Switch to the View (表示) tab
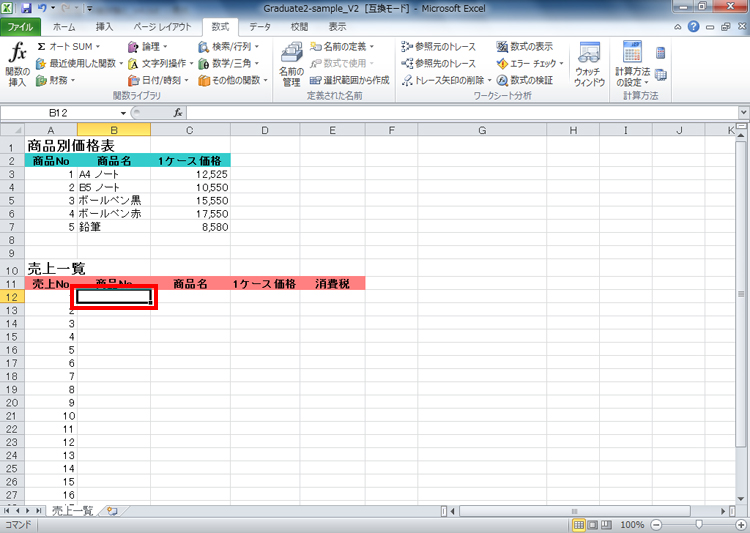Image resolution: width=750 pixels, height=533 pixels. (x=337, y=27)
